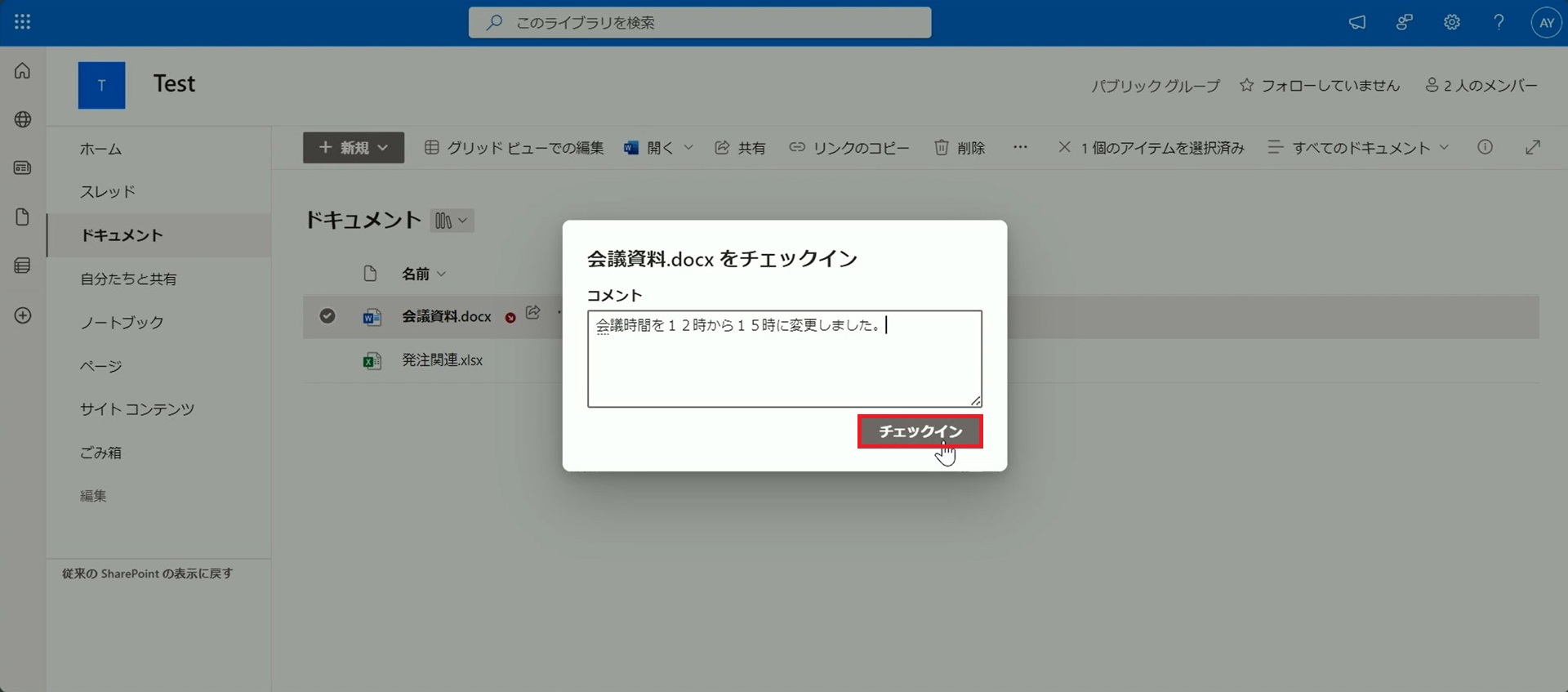The width and height of the screenshot is (1568, 692).
Task: Deselect the 会議資料.docx row checkmark
Action: coord(327,316)
